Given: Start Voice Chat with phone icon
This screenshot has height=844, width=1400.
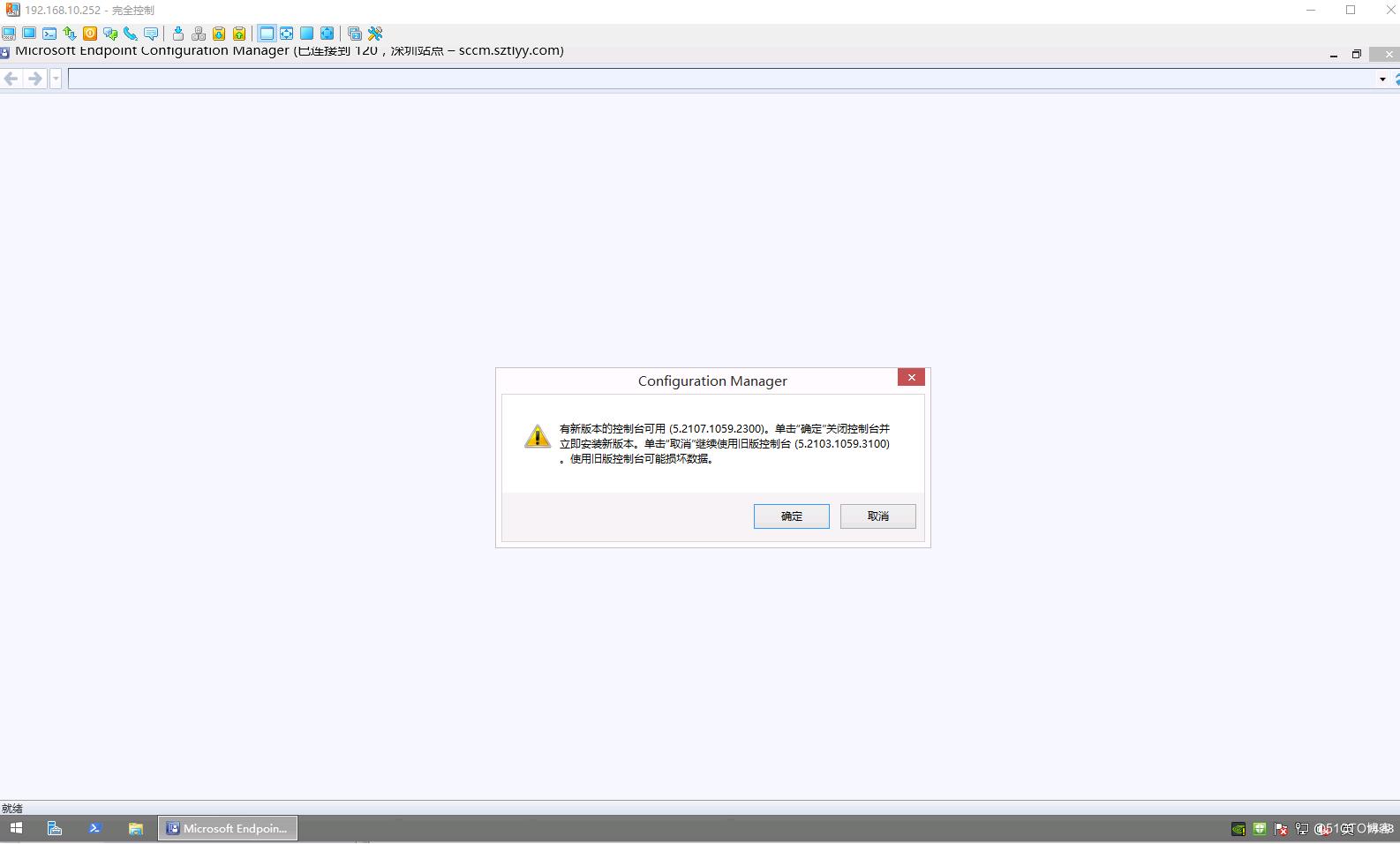Looking at the screenshot, I should [131, 34].
